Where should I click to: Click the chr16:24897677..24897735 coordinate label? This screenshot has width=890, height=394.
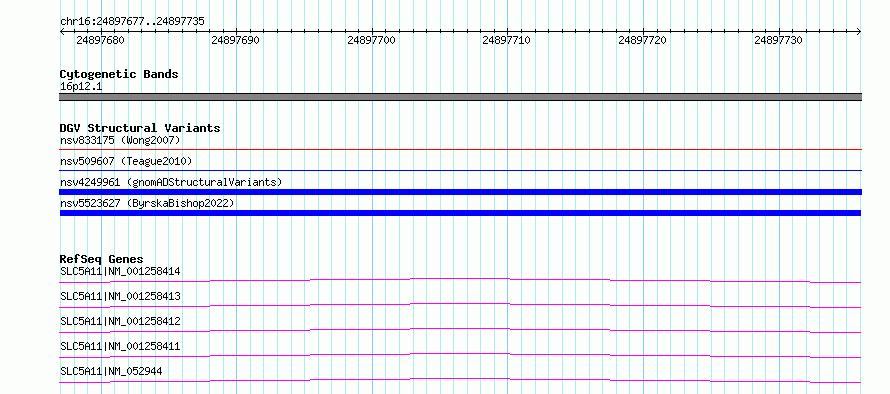pyautogui.click(x=132, y=22)
